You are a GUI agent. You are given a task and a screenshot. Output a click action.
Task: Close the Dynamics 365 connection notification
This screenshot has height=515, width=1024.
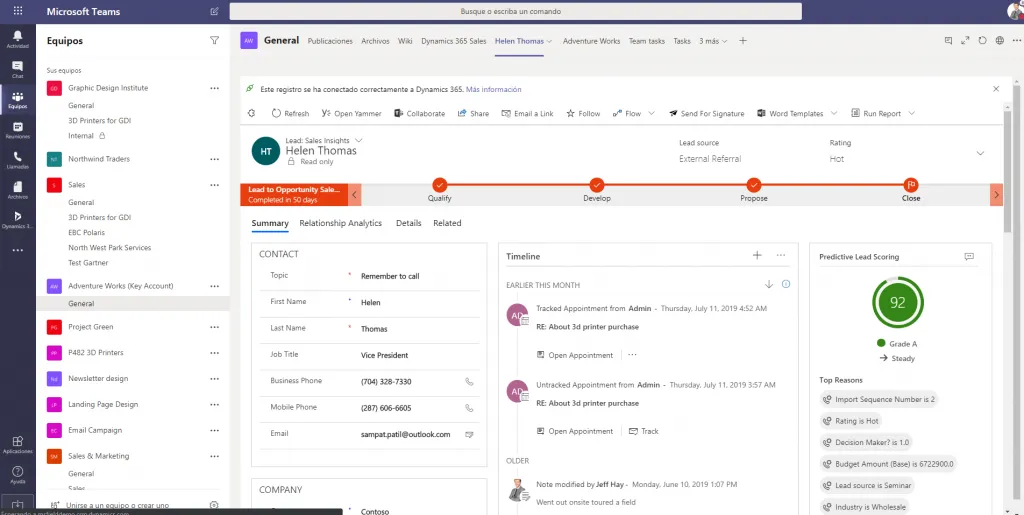996,89
